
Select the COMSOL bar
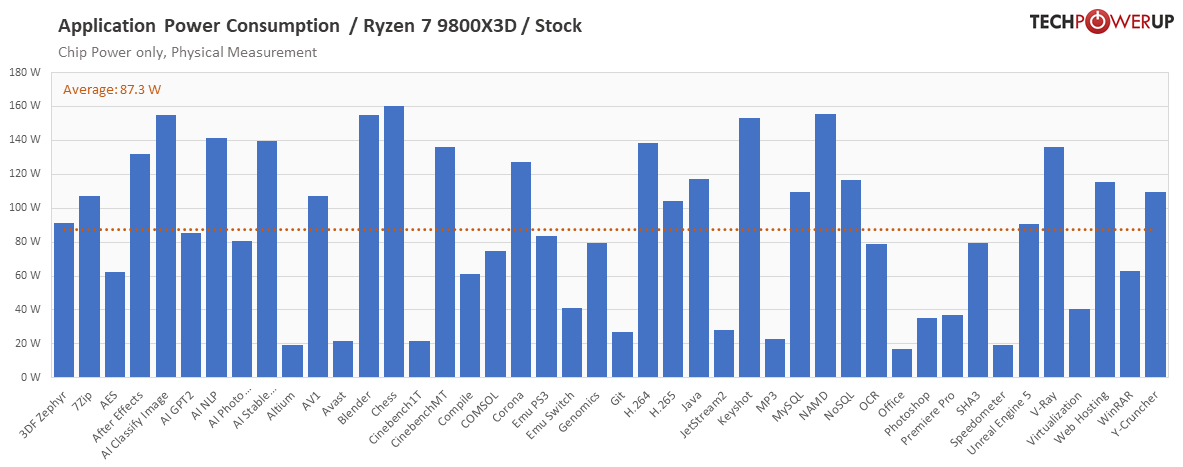pyautogui.click(x=496, y=314)
